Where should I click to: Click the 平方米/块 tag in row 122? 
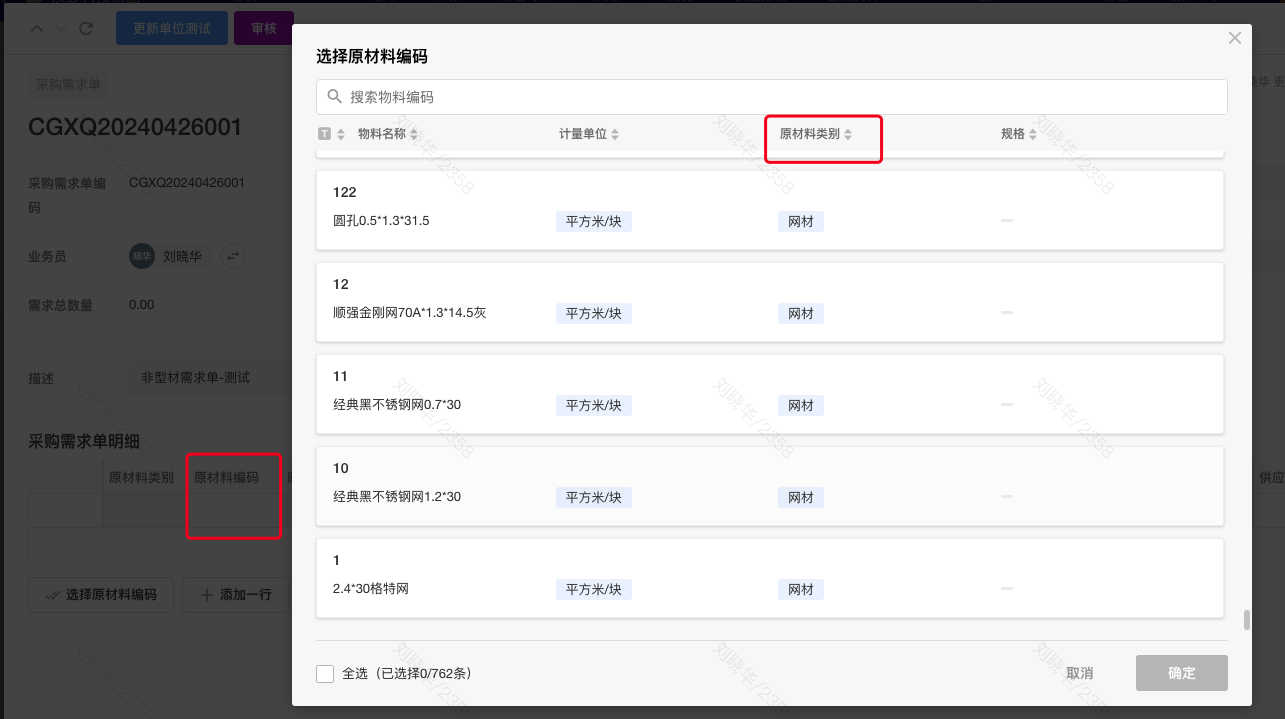(x=594, y=221)
